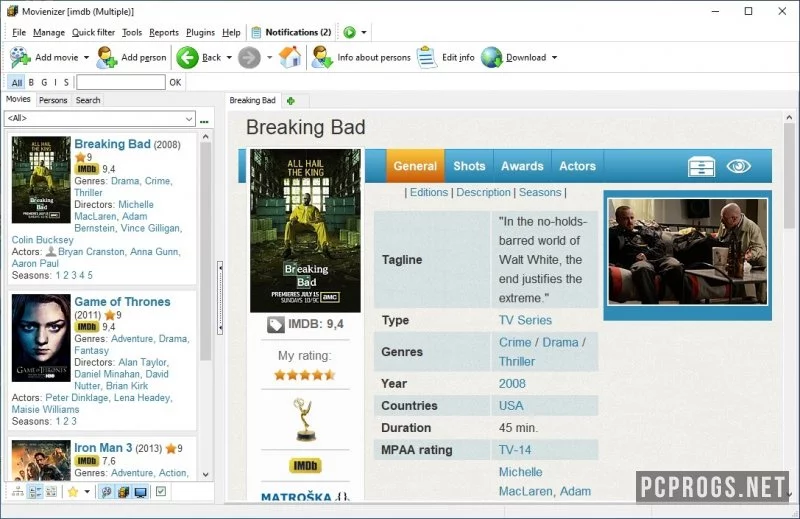Select the detailed list view icon
The width and height of the screenshot is (800, 519).
pos(35,491)
